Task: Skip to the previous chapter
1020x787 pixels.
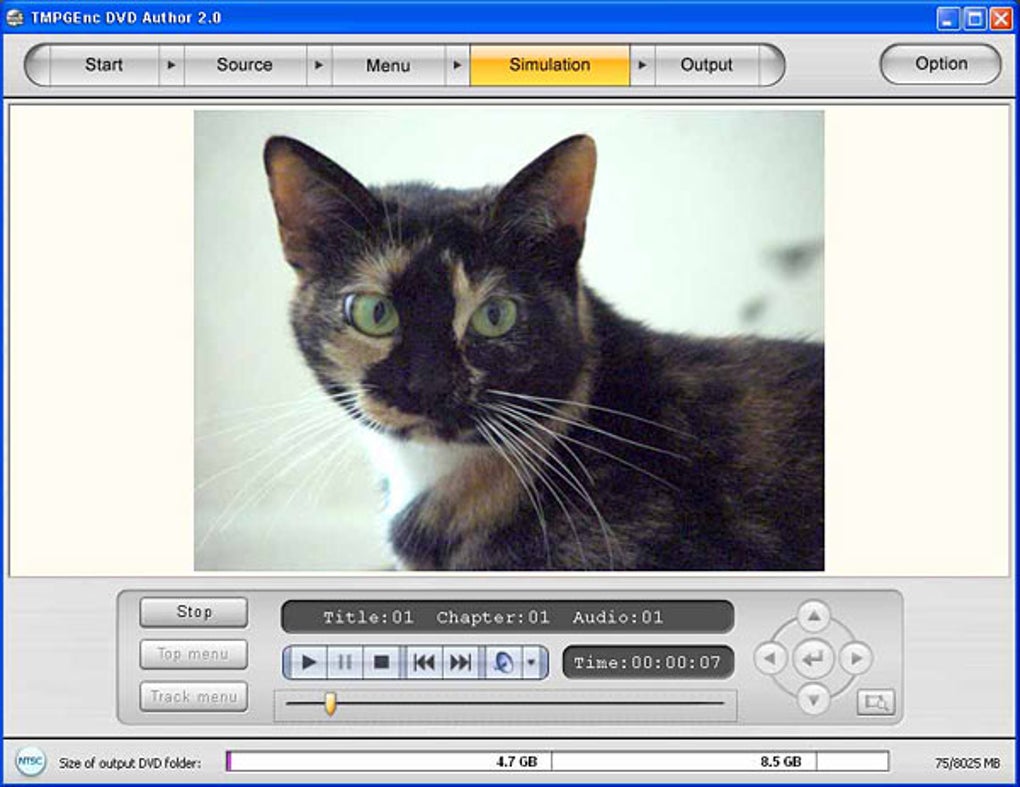Action: (x=424, y=662)
